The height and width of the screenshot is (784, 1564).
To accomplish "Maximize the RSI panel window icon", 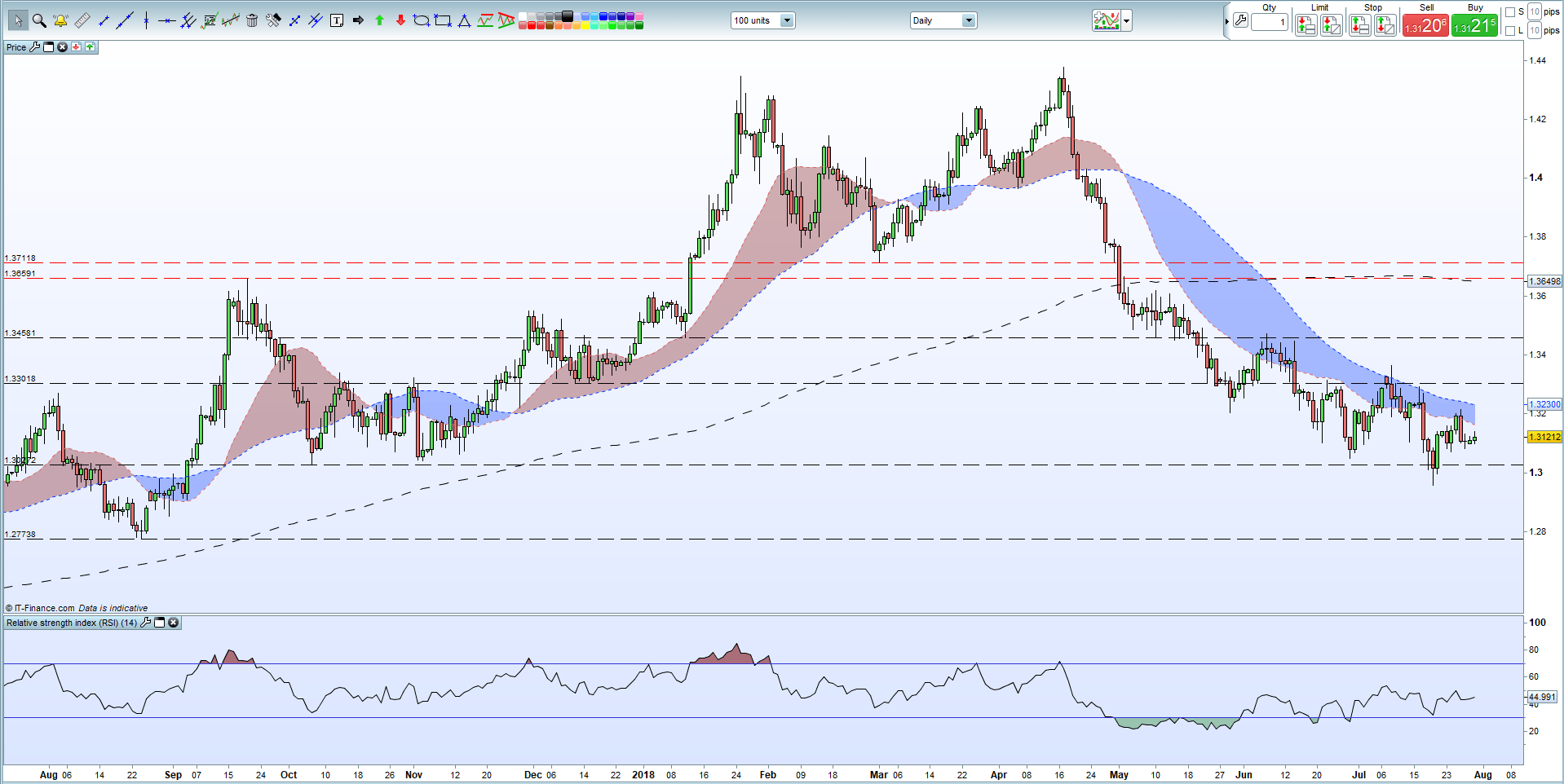I will pos(160,623).
